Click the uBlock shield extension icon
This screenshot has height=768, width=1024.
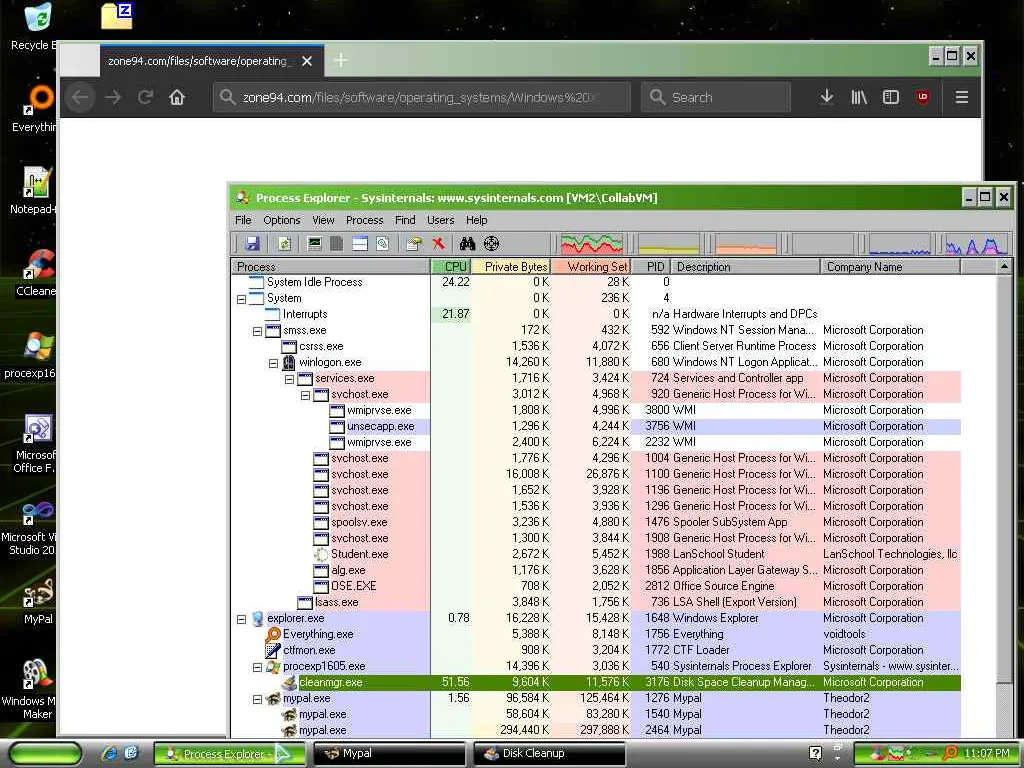pyautogui.click(x=923, y=97)
